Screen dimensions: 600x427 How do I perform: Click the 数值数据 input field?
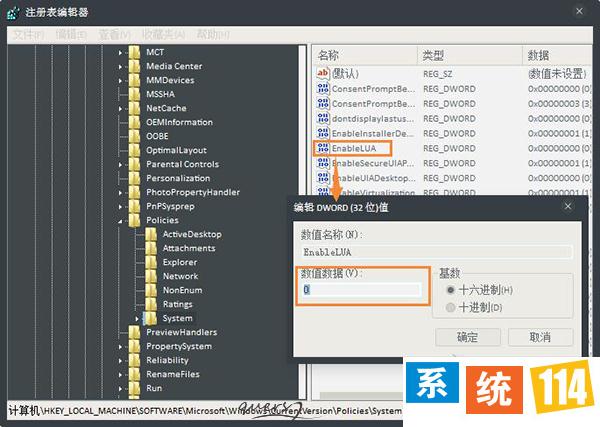362,290
